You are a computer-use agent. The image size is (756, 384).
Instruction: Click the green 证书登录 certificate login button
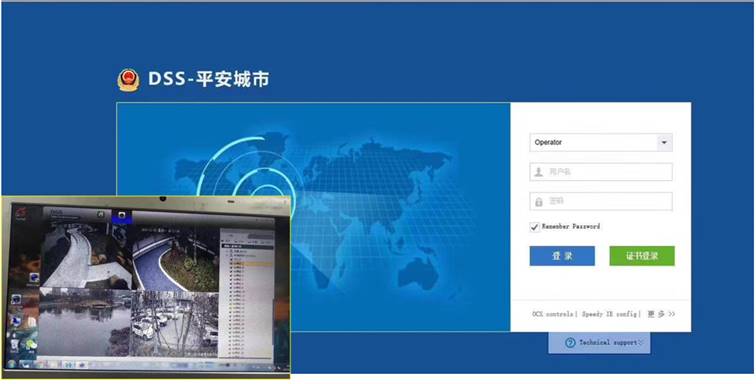[642, 256]
